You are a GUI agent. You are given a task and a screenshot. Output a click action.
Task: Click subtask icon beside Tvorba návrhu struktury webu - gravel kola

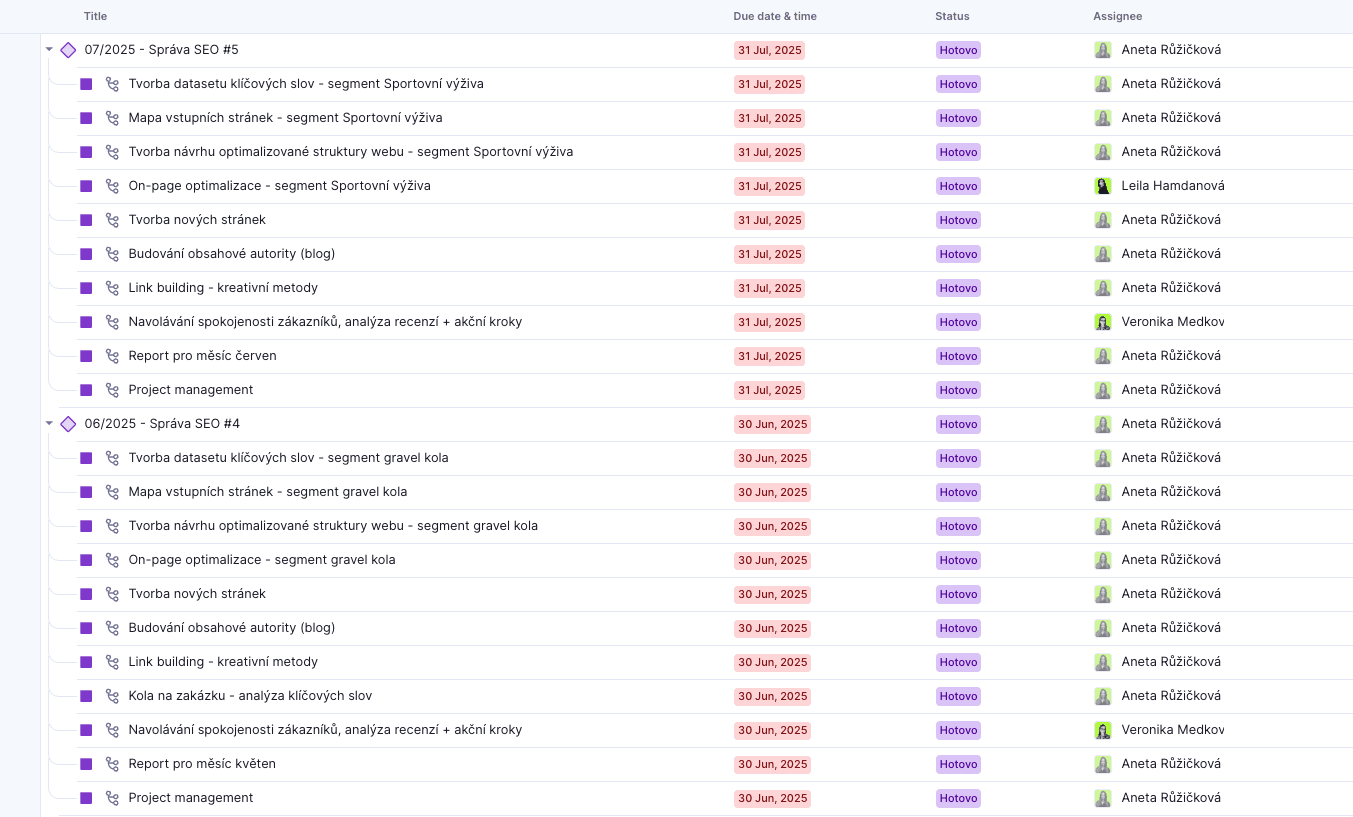pos(113,526)
